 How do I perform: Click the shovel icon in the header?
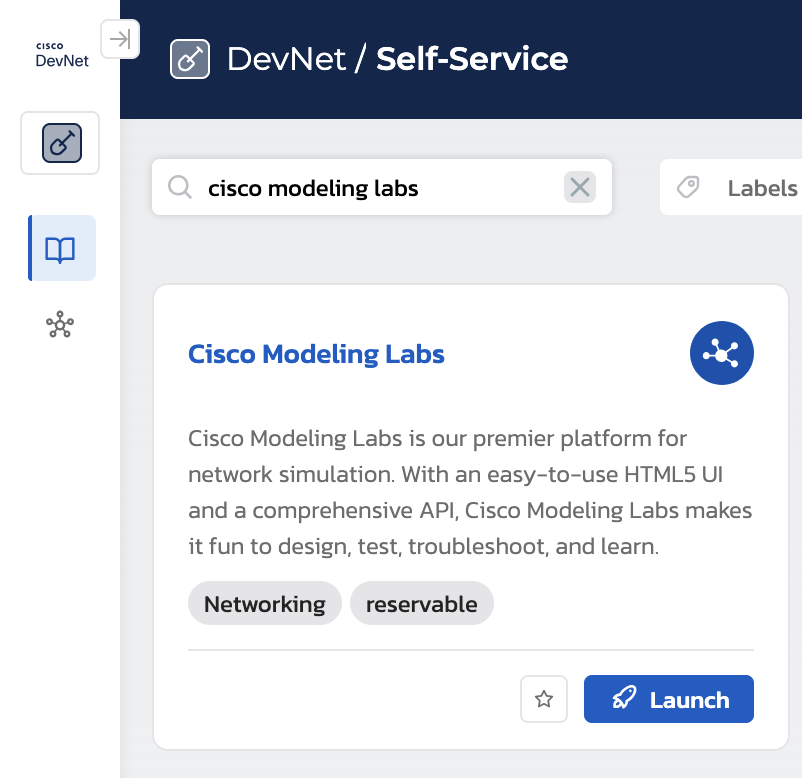[190, 59]
